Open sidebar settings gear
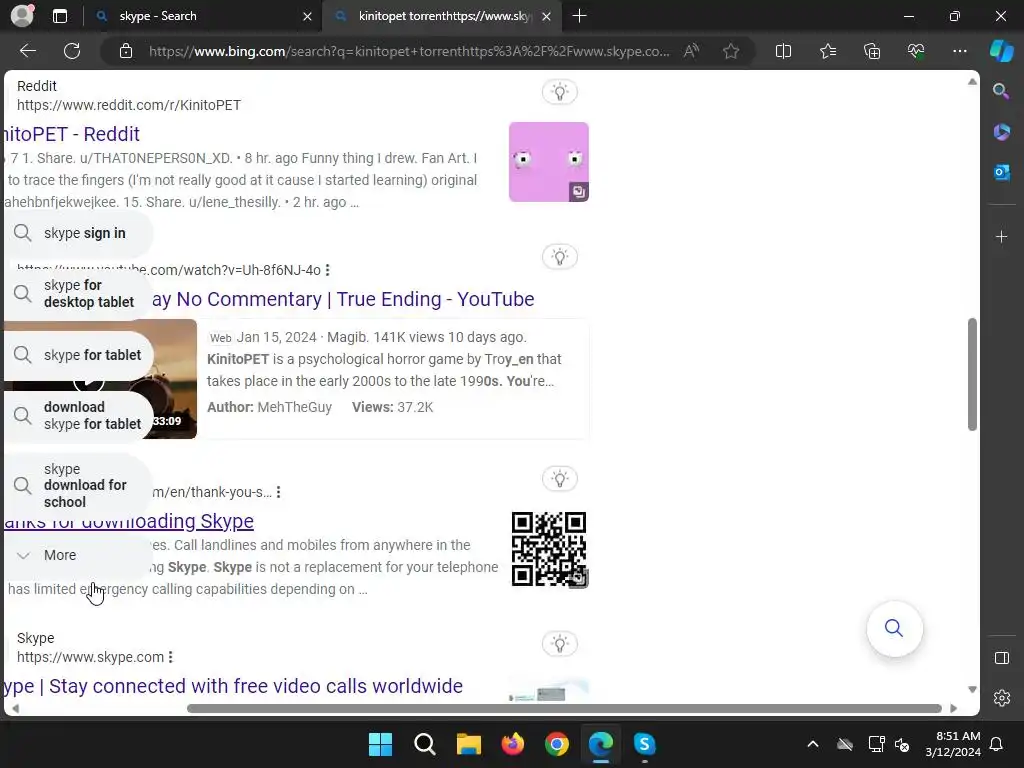 pyautogui.click(x=1001, y=698)
